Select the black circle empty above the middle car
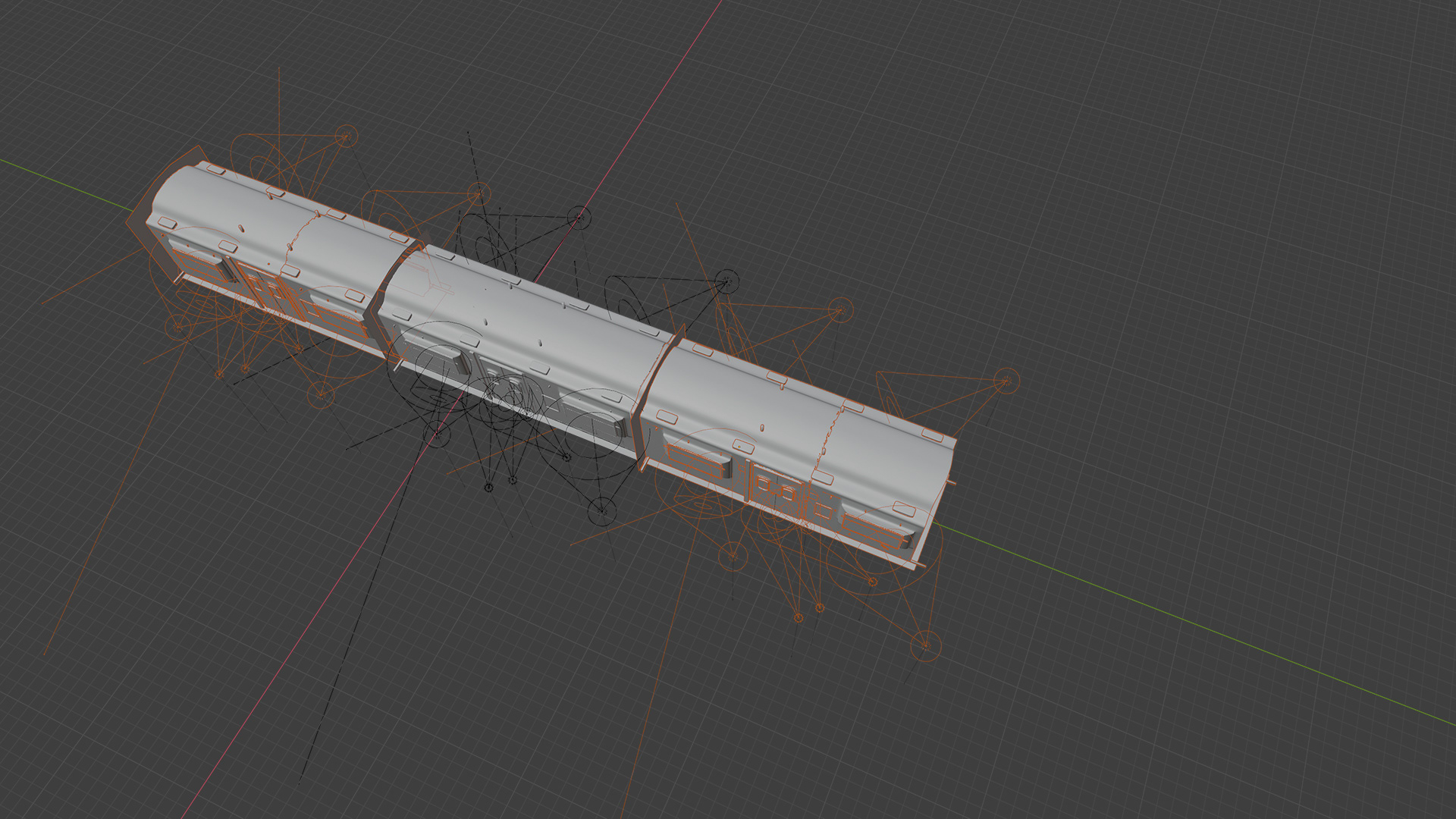The image size is (1456, 819). click(x=579, y=218)
